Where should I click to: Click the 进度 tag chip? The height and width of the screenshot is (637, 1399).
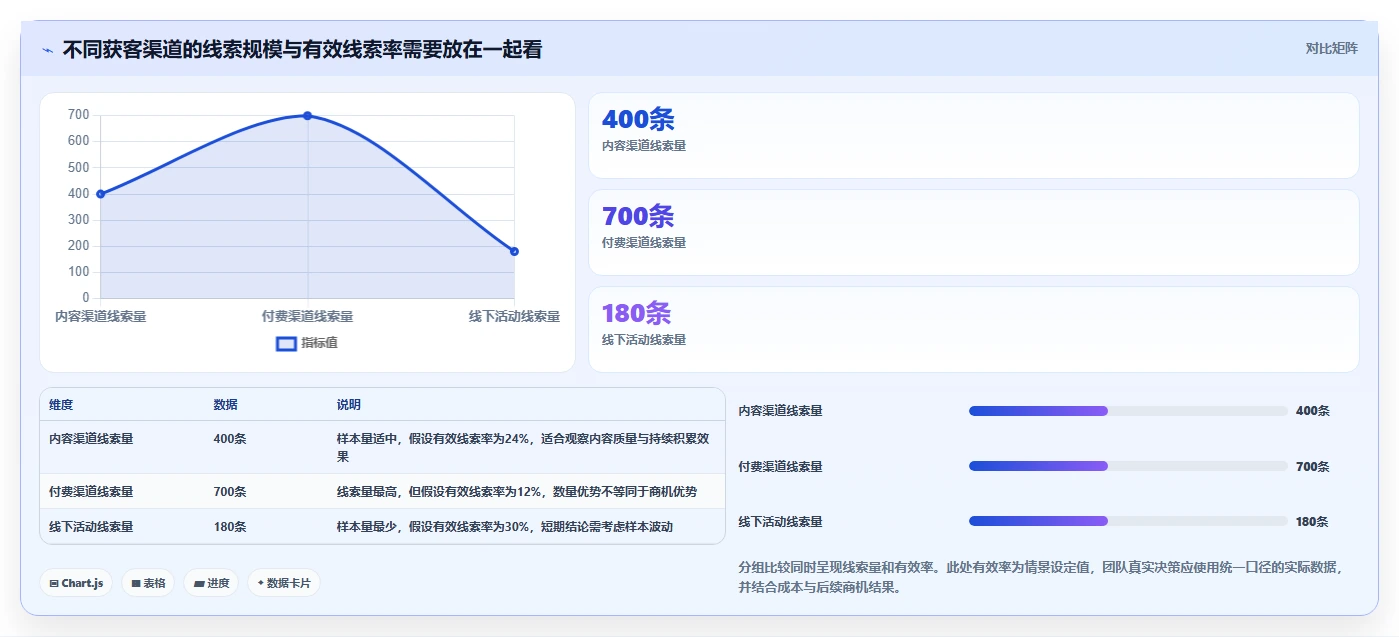(211, 583)
